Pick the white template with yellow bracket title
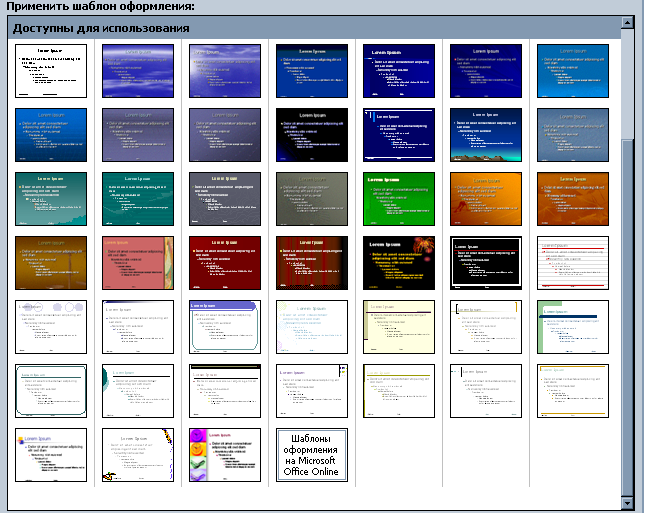The height and width of the screenshot is (513, 645). pos(486,327)
